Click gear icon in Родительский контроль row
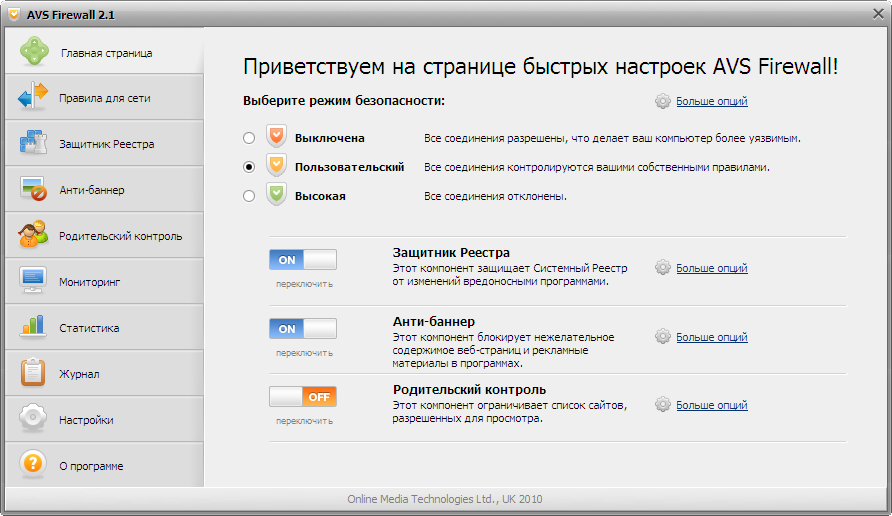Screen dimensions: 892x516 tap(663, 405)
